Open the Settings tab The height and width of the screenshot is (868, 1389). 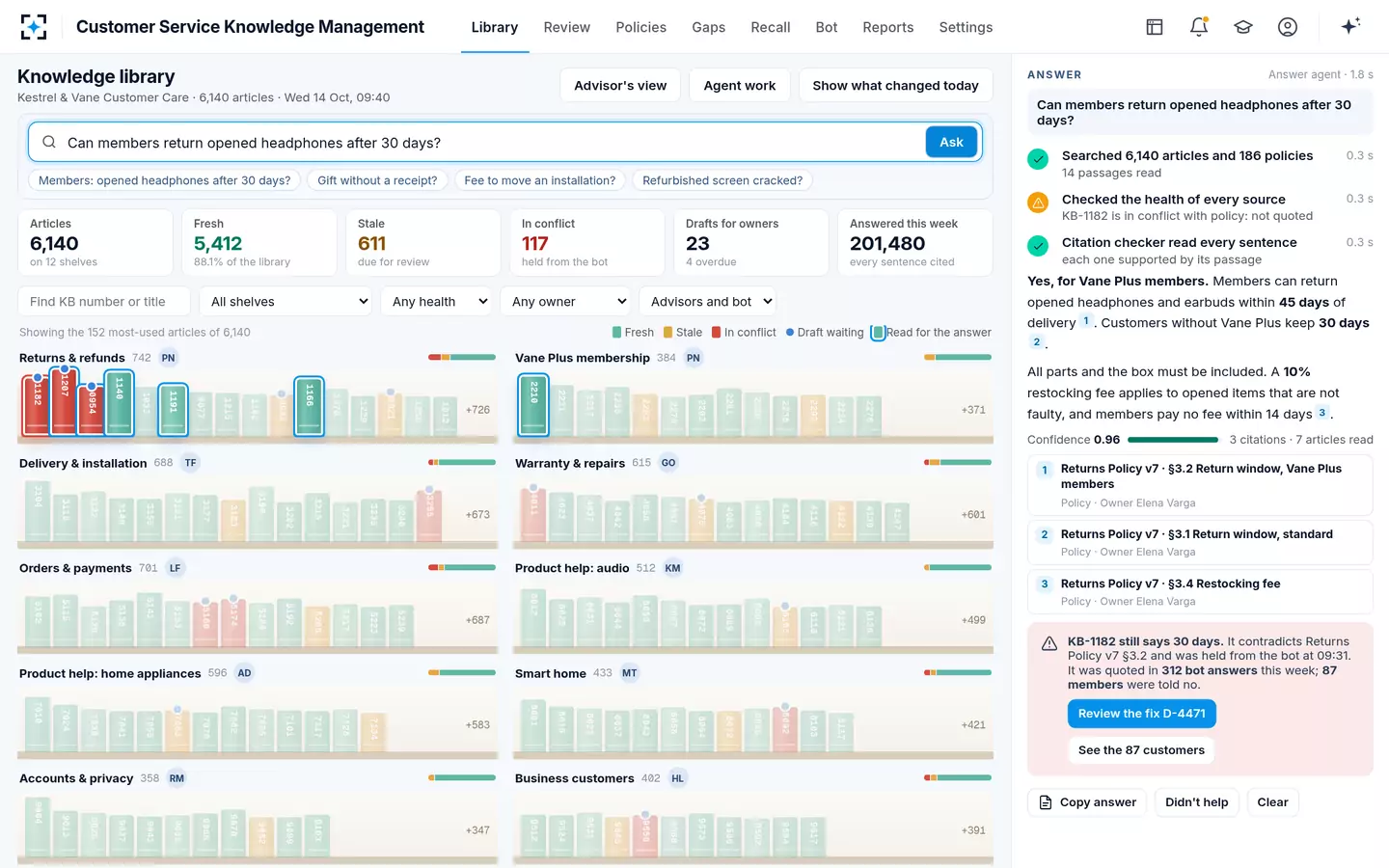[x=966, y=27]
